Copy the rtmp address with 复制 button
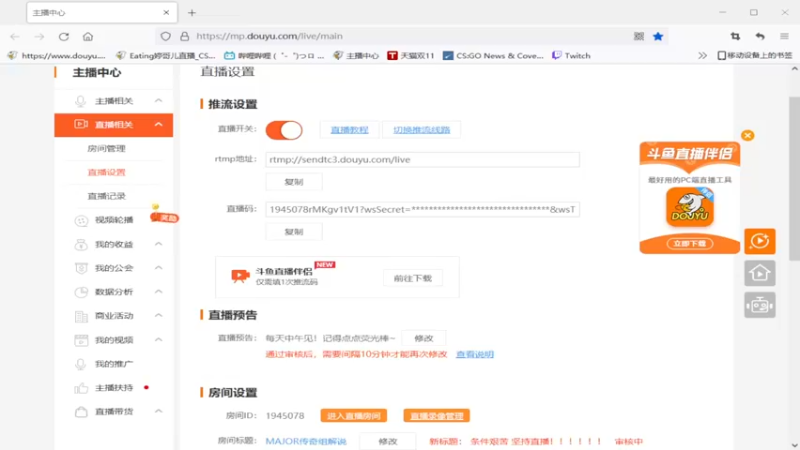The width and height of the screenshot is (800, 450). [x=294, y=182]
